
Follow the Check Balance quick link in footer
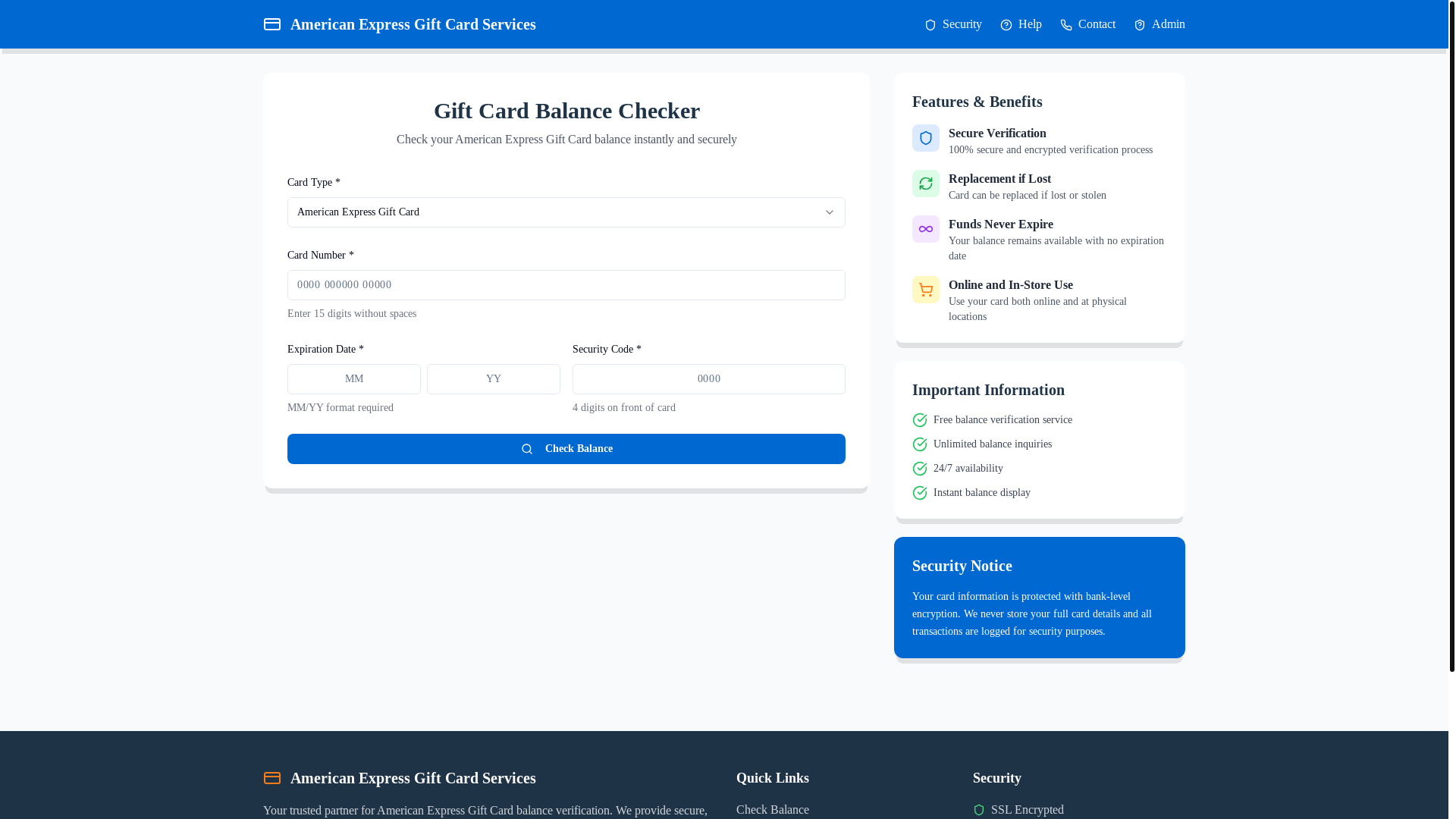(x=773, y=810)
